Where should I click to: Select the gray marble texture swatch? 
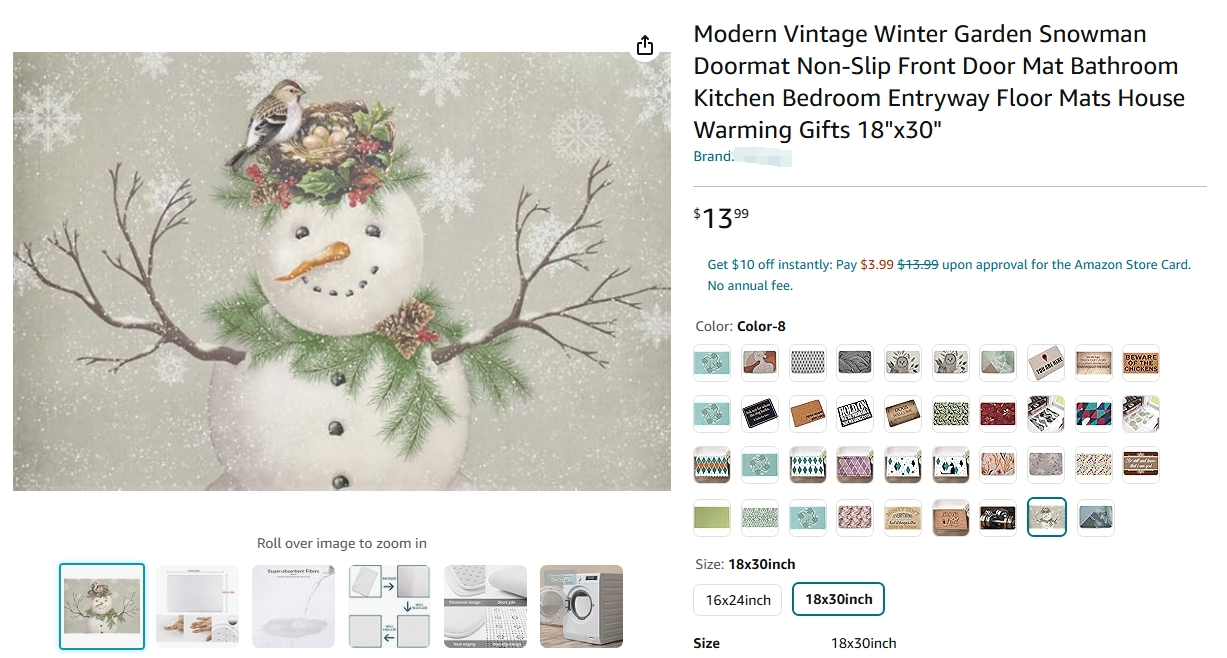(x=1045, y=465)
